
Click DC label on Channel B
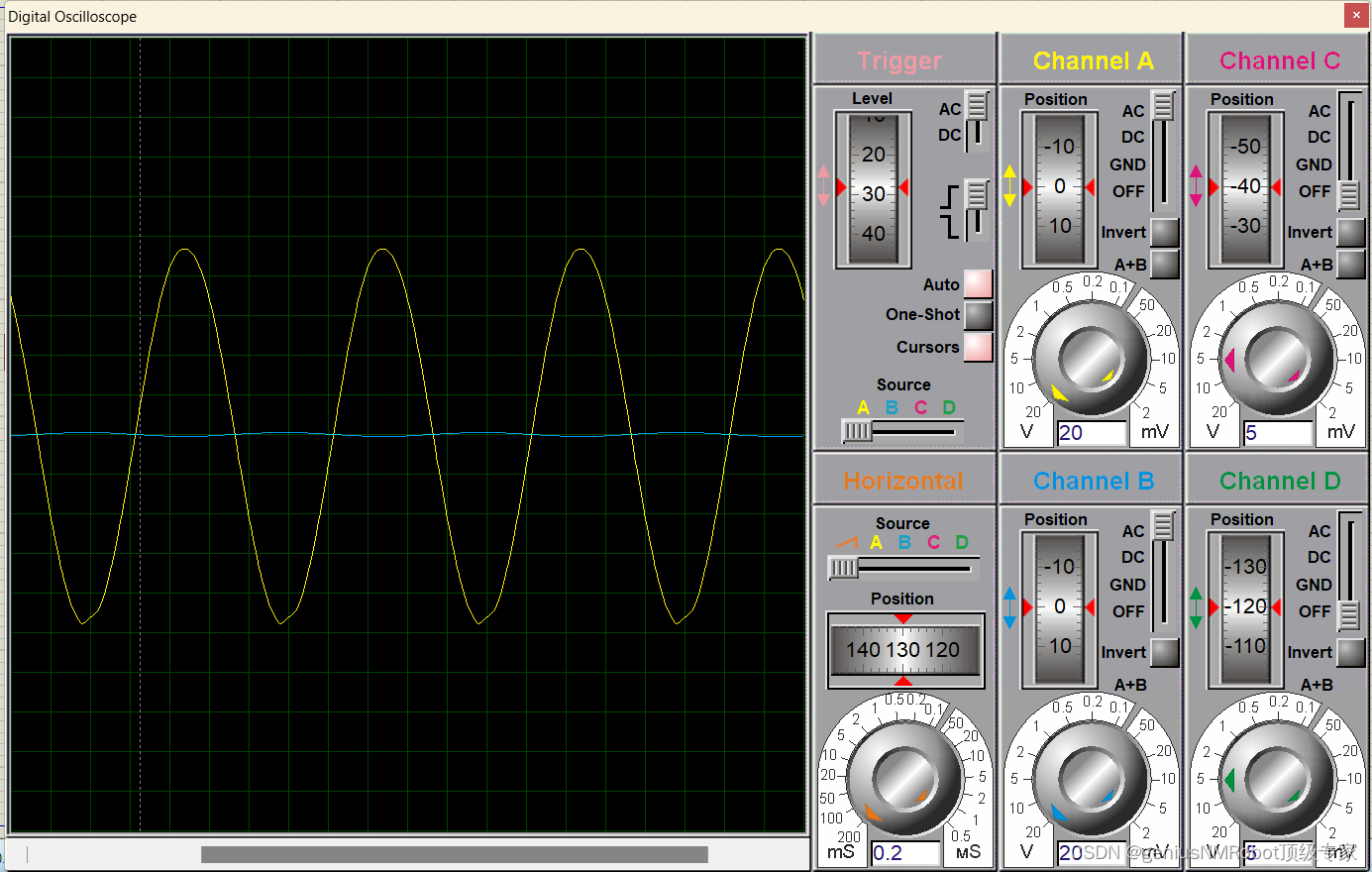pyautogui.click(x=1133, y=557)
